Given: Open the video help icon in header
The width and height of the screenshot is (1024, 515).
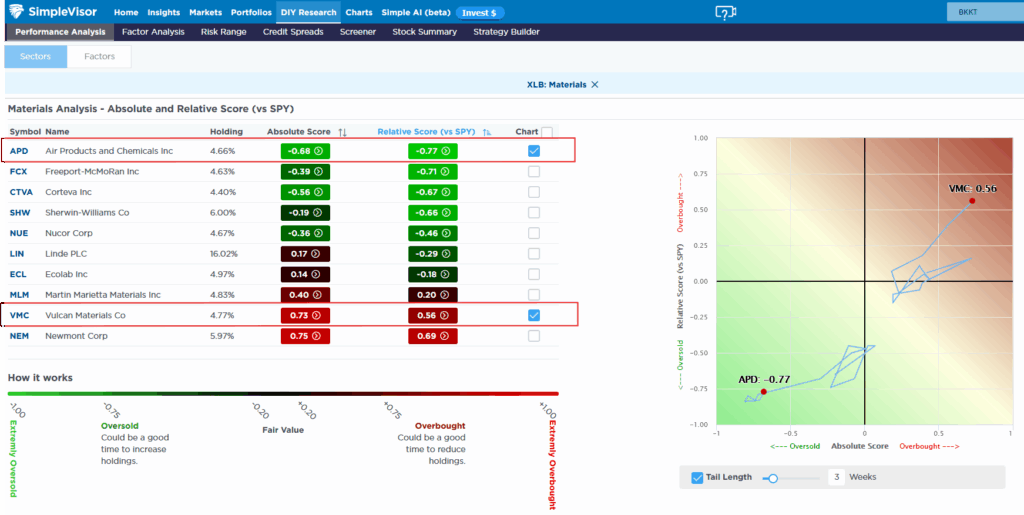Looking at the screenshot, I should point(725,12).
